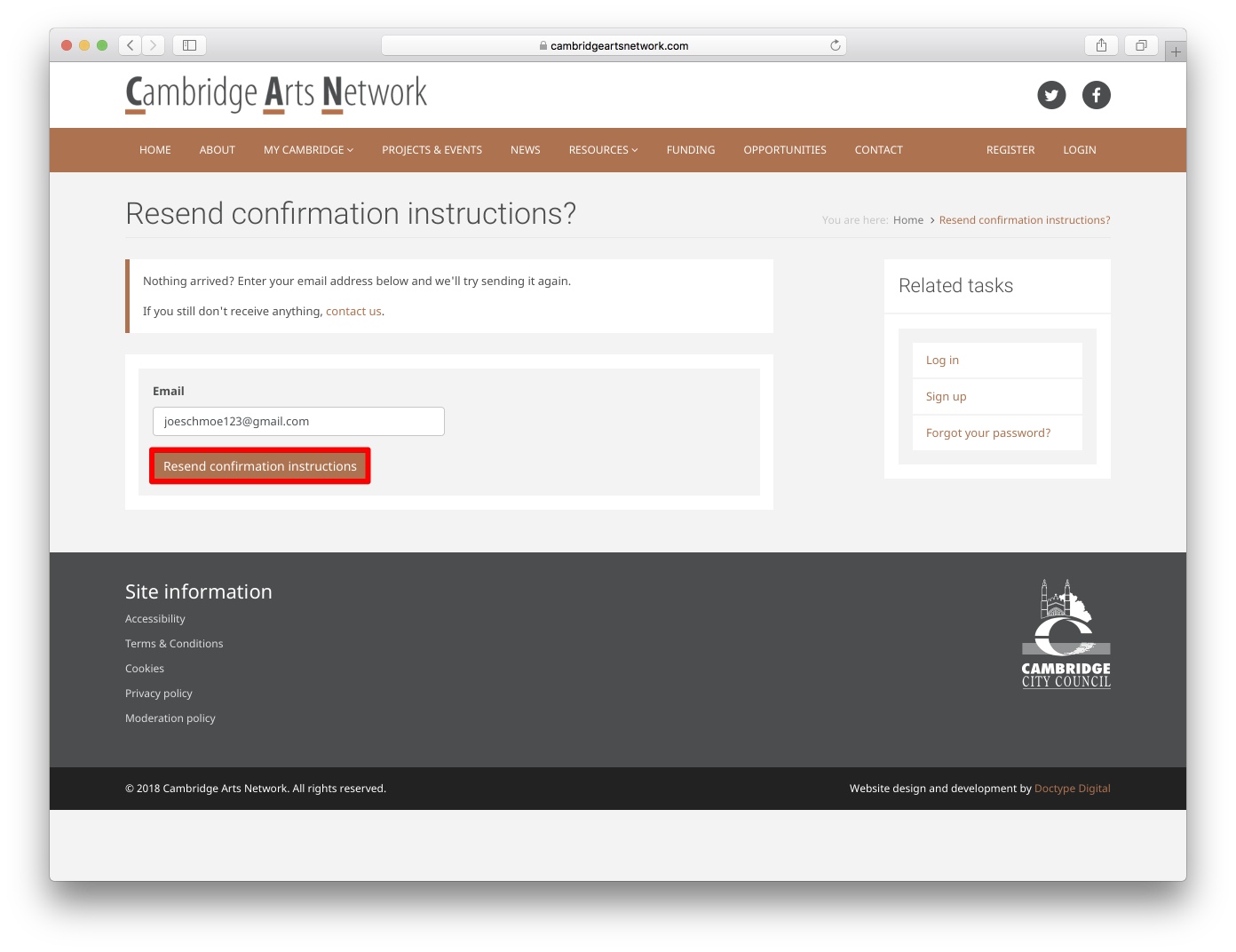Click the Email input field
The image size is (1236, 952).
(x=298, y=422)
